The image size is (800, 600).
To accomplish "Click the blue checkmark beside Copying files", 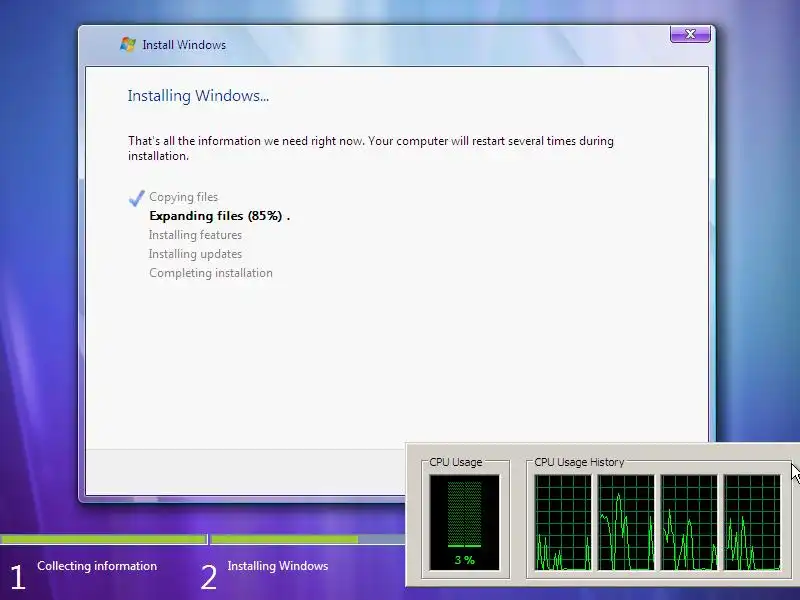I will (x=137, y=198).
